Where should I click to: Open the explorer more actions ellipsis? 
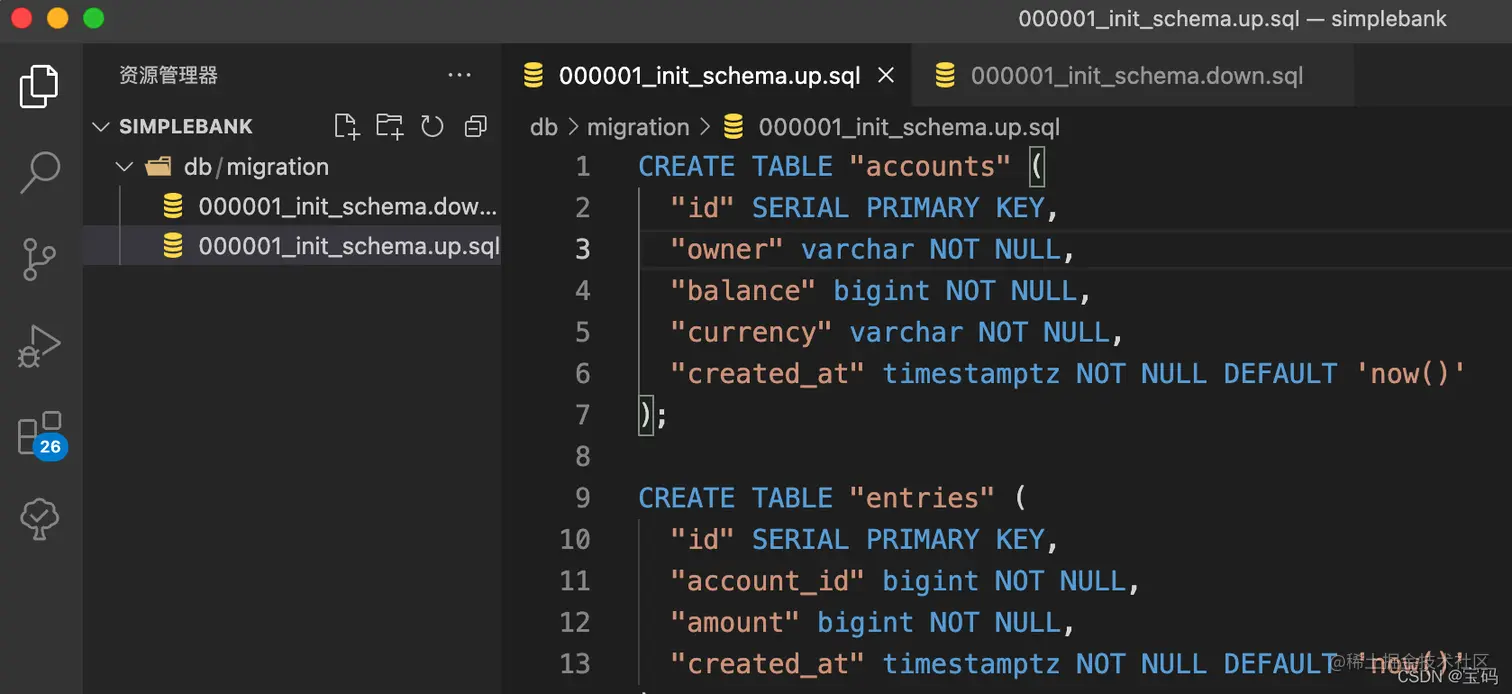pos(459,75)
